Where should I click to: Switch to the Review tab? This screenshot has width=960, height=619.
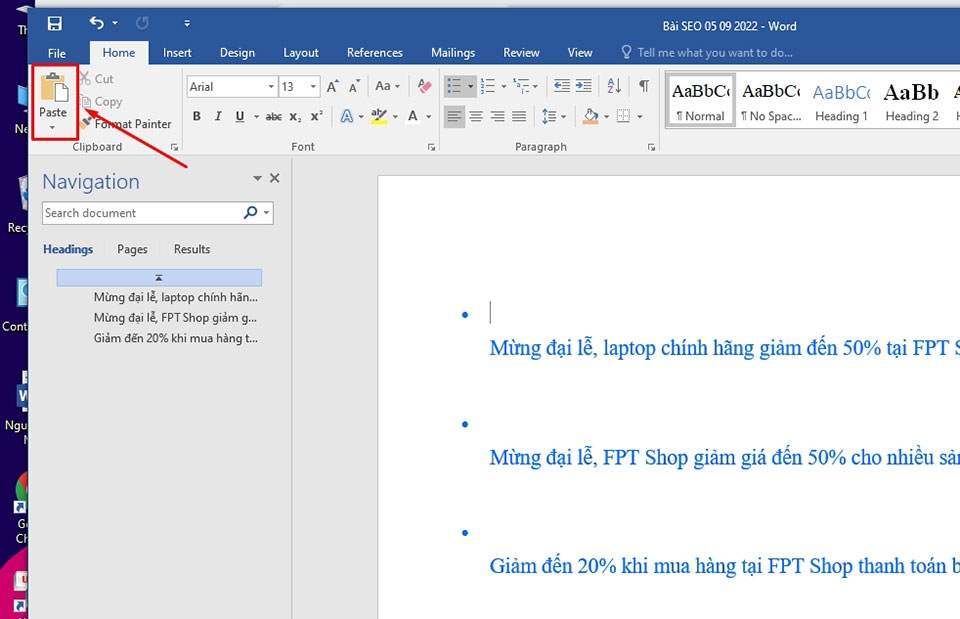pyautogui.click(x=521, y=53)
